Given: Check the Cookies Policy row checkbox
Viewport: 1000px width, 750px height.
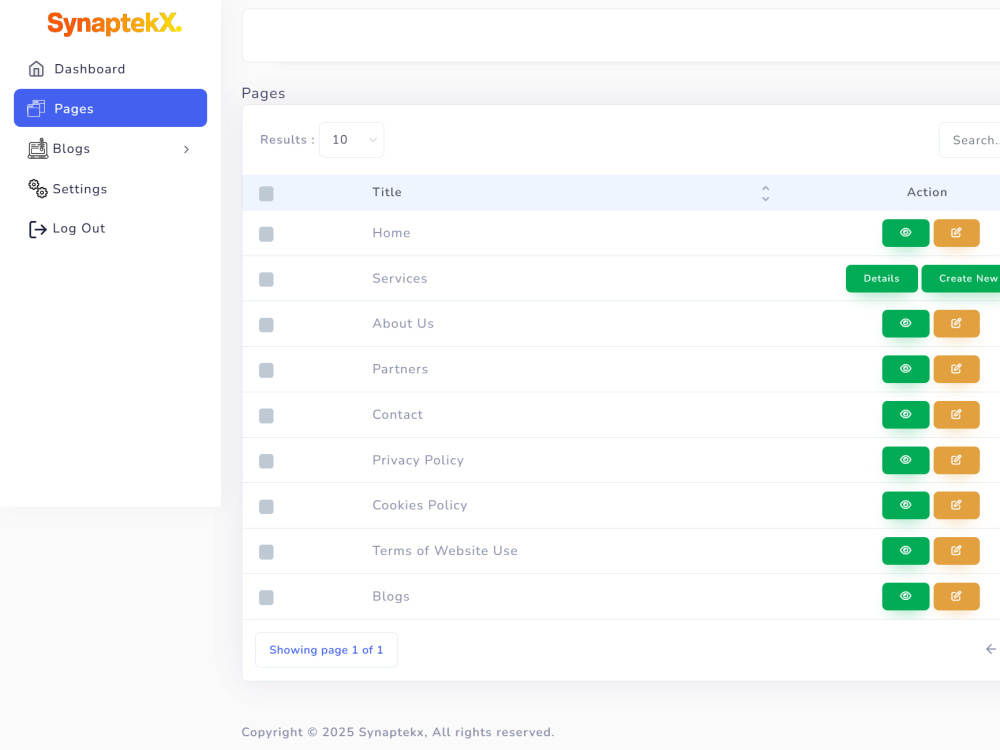Looking at the screenshot, I should pos(267,507).
